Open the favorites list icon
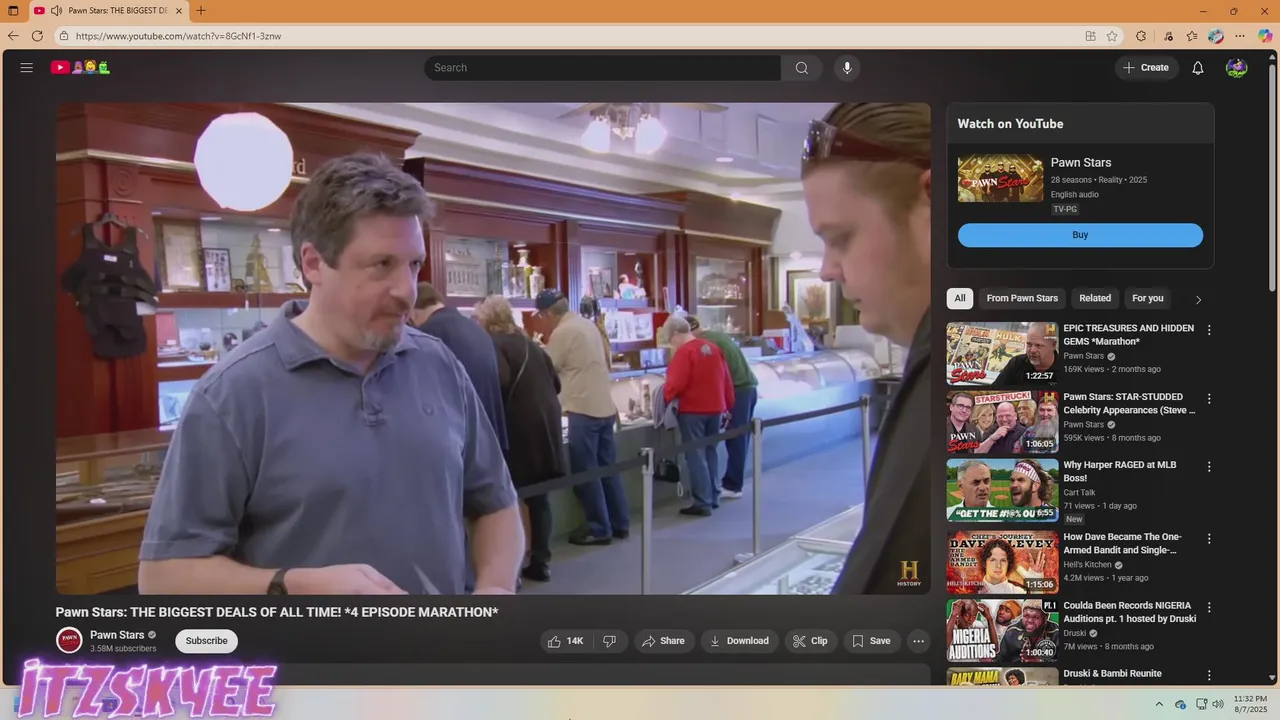The height and width of the screenshot is (720, 1280). click(x=1191, y=36)
